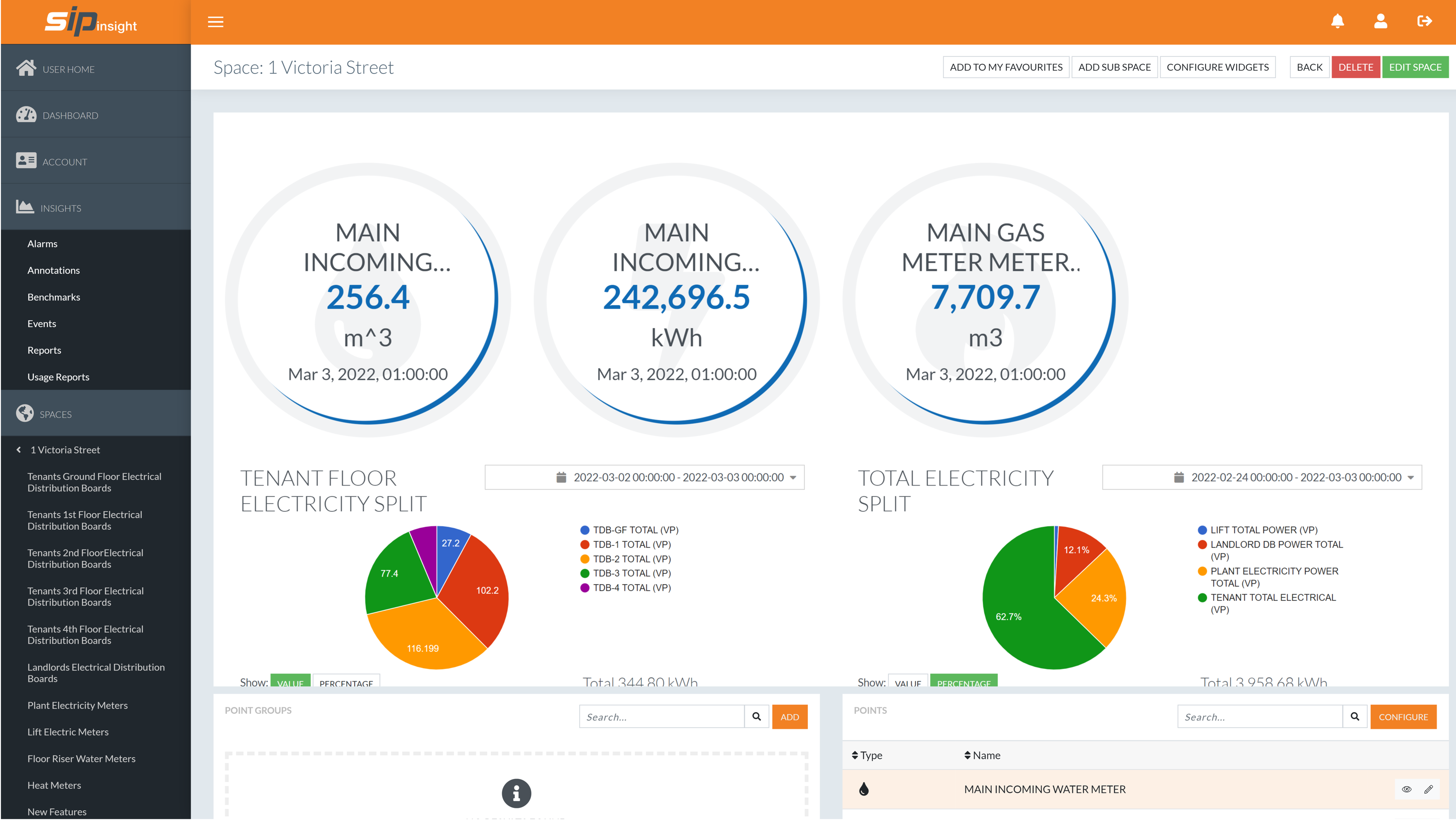Viewport: 1456px width, 820px height.
Task: Click ADD TO MY FAVOURITES
Action: [x=1006, y=67]
